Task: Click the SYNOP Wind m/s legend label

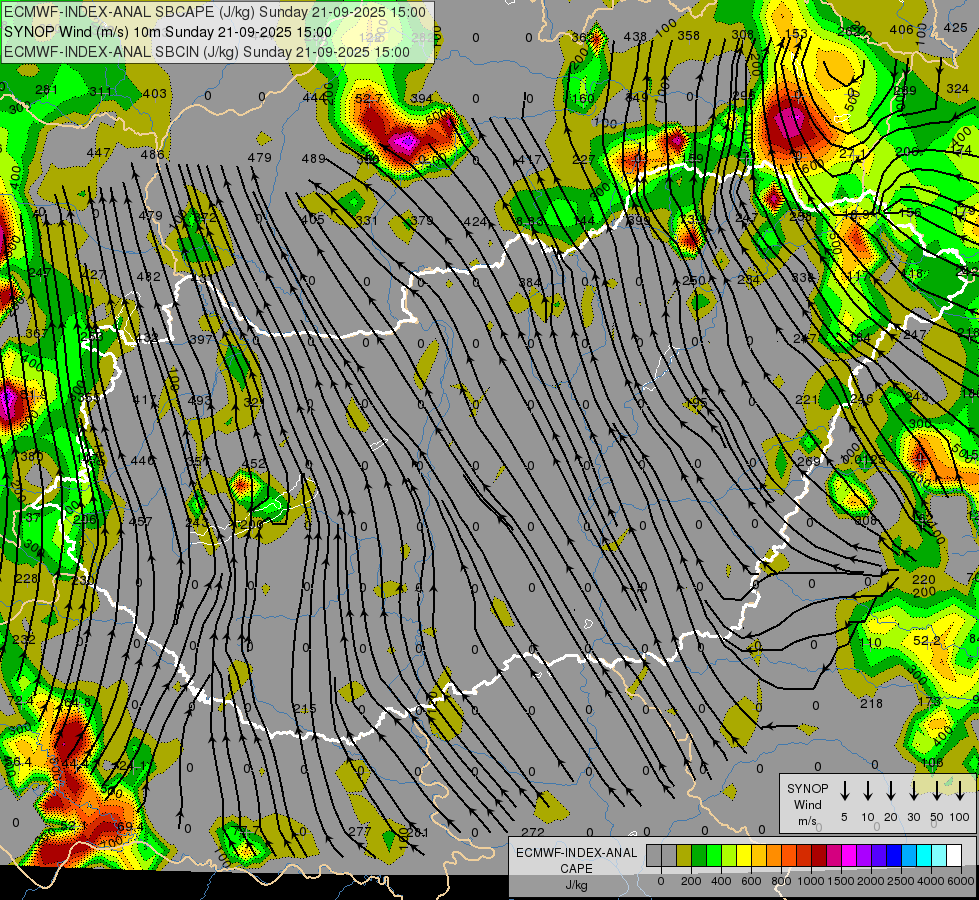Action: pyautogui.click(x=807, y=804)
